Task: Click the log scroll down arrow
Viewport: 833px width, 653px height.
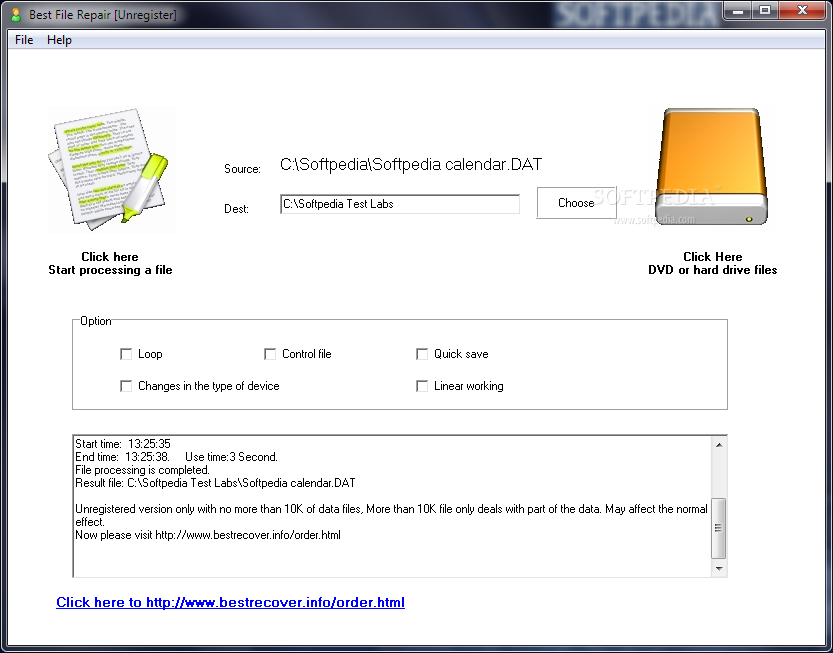Action: [x=719, y=569]
